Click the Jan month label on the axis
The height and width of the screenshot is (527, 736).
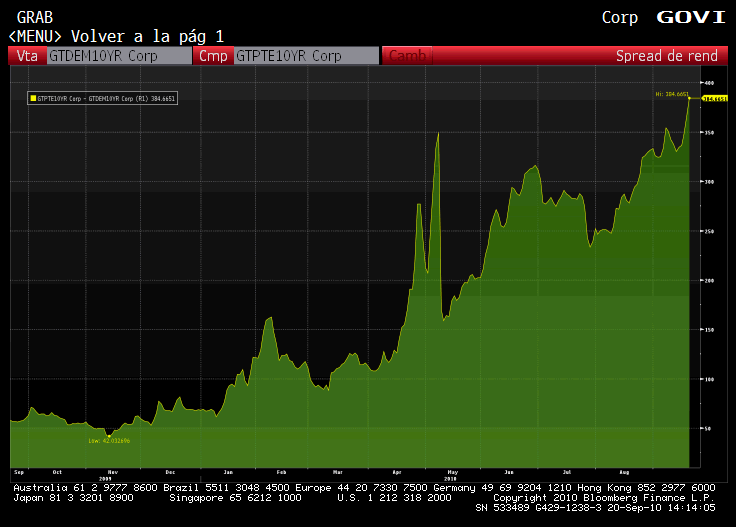tap(228, 472)
